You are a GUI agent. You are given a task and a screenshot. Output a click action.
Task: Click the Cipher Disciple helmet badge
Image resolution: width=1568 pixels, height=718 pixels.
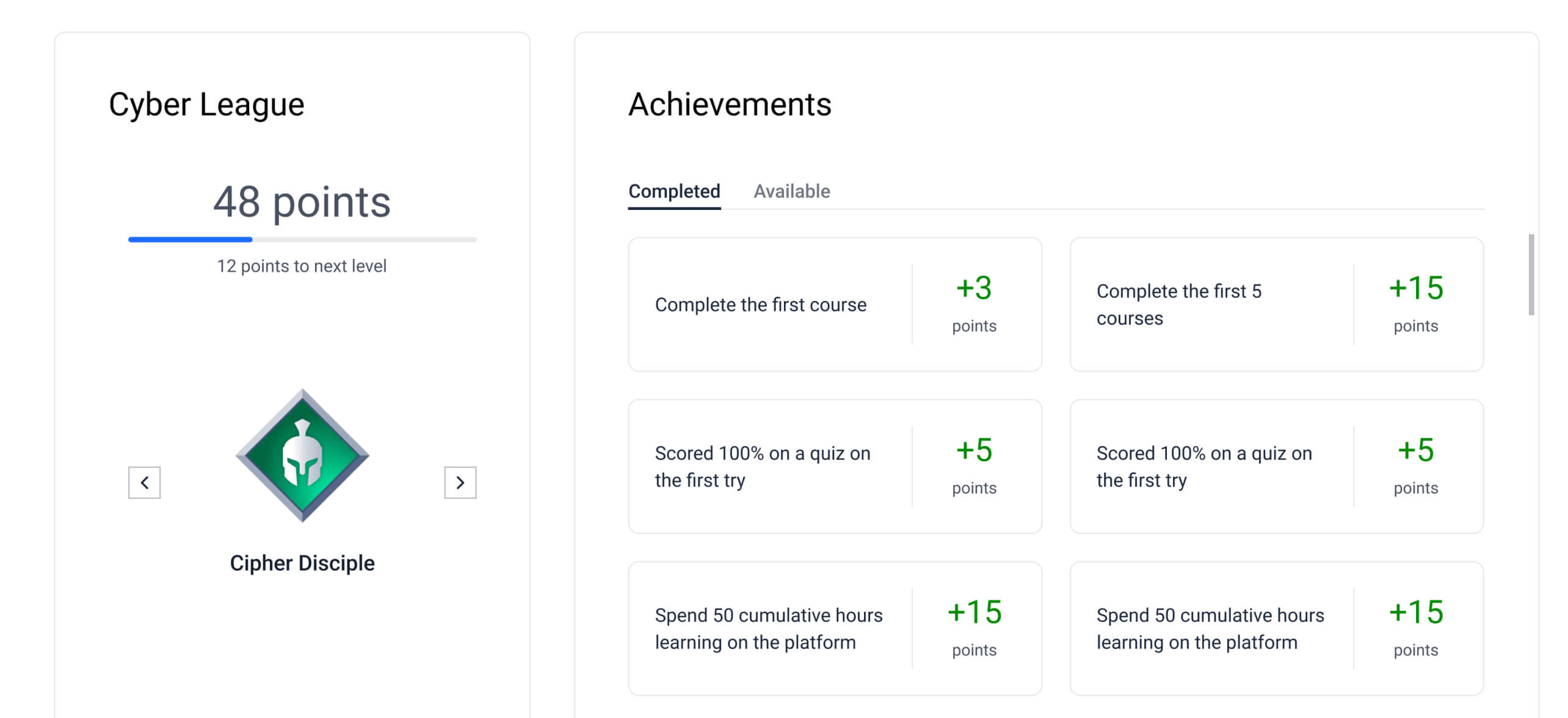point(302,455)
